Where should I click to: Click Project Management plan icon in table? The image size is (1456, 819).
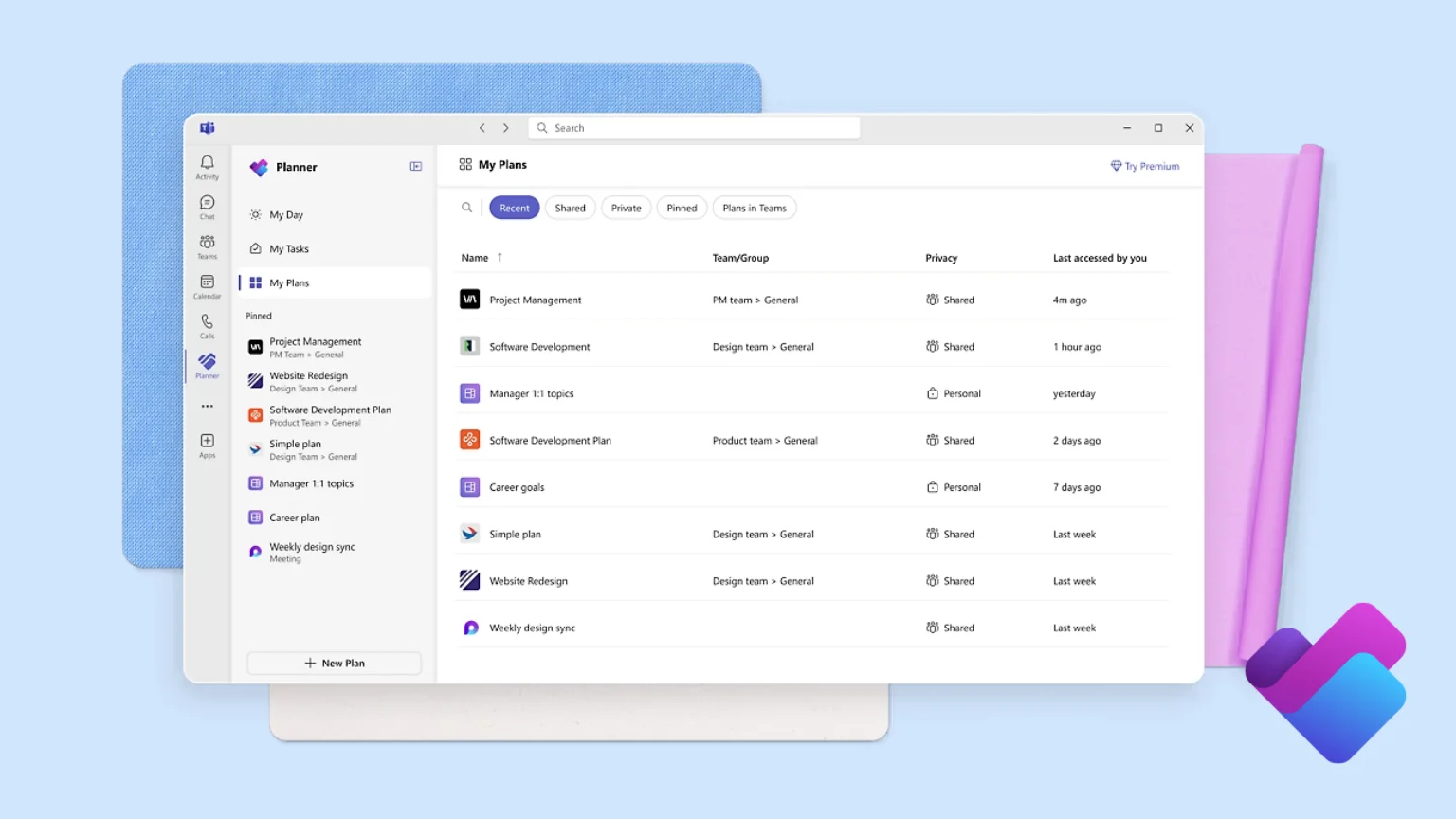click(x=469, y=300)
